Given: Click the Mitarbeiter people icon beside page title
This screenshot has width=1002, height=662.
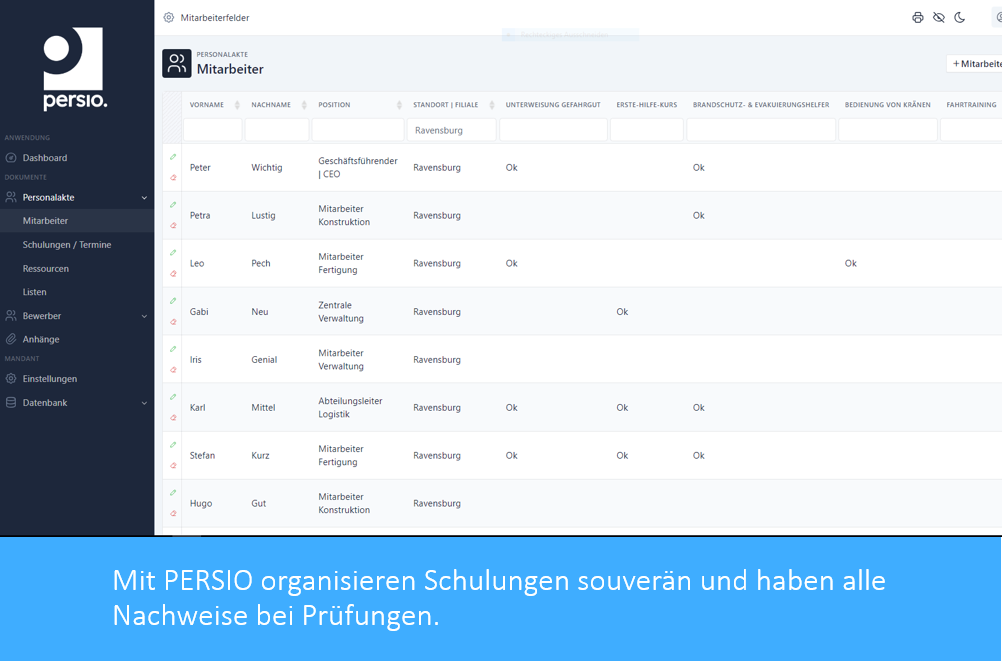Looking at the screenshot, I should tap(176, 64).
